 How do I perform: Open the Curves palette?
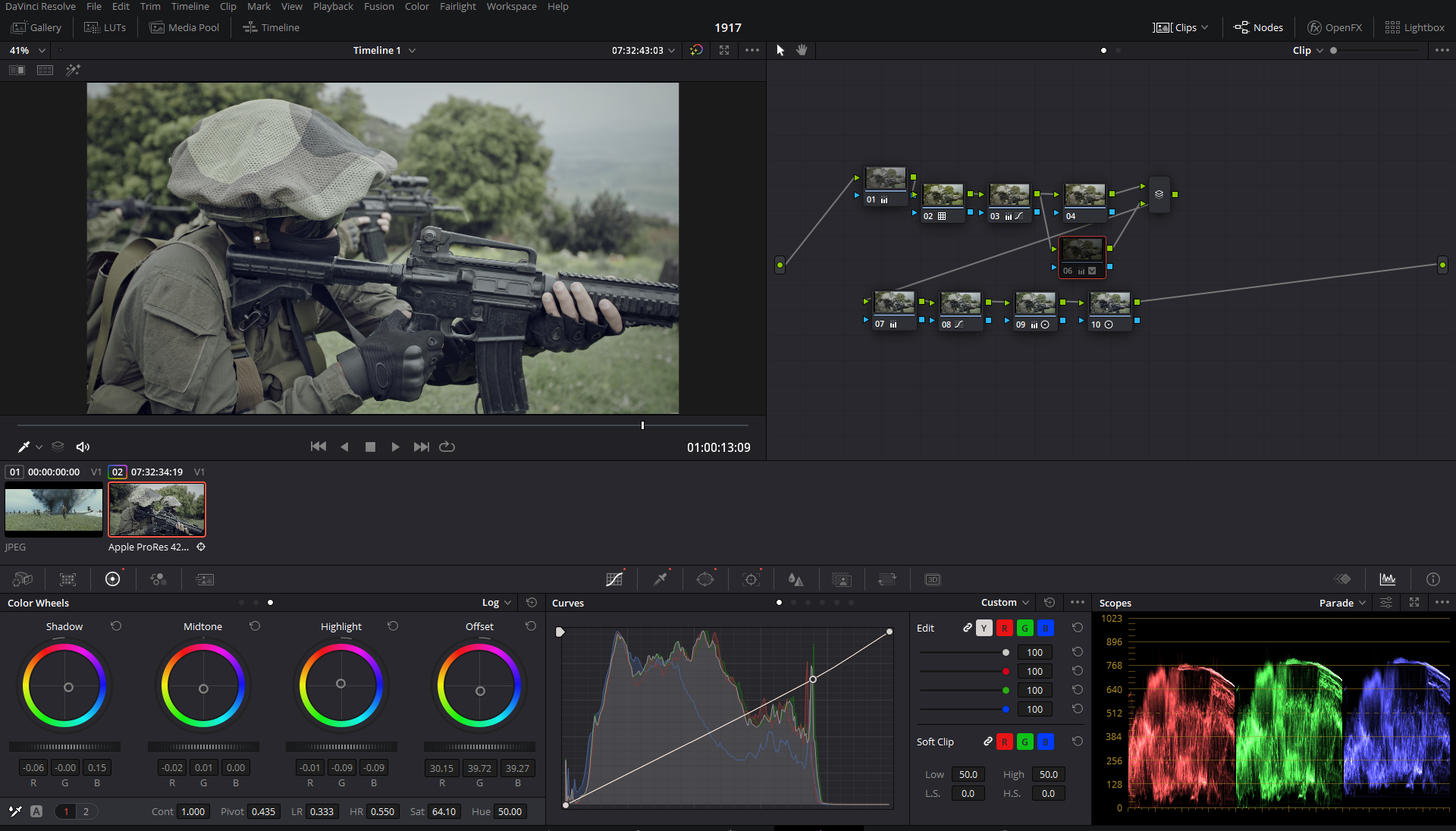(614, 579)
